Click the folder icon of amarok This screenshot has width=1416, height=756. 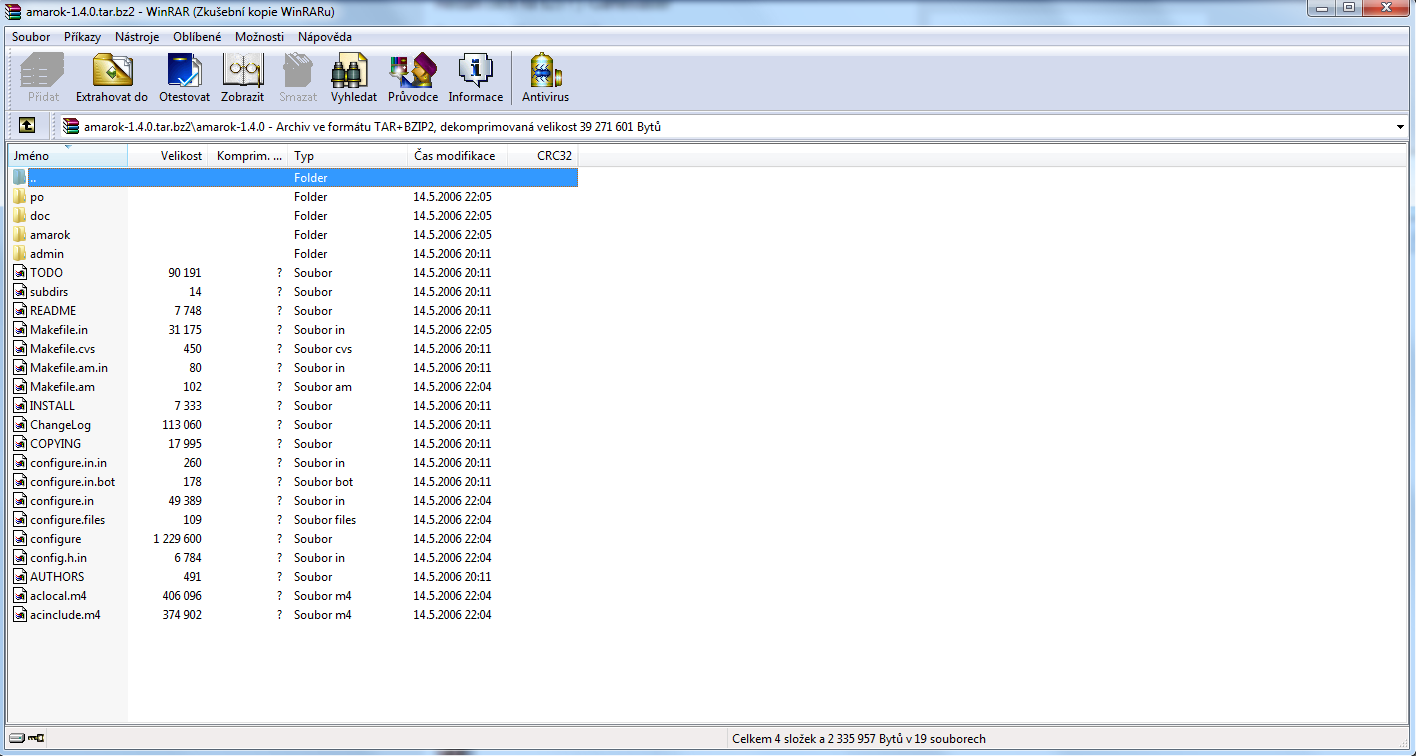(20, 235)
